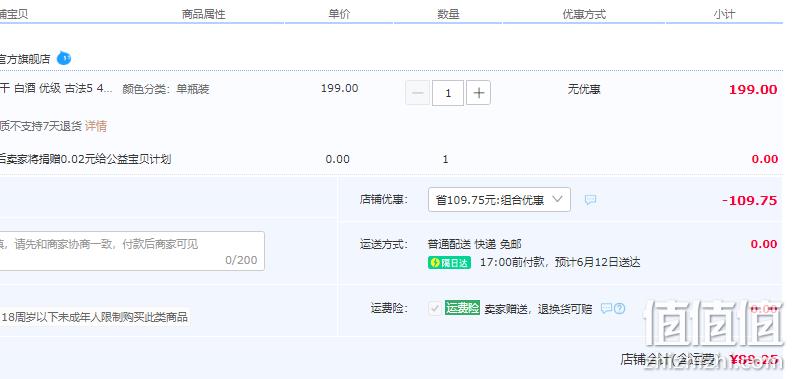The width and height of the screenshot is (793, 379).
Task: Click the blue shop badge icon beside 官方旗舰店
Action: [64, 59]
